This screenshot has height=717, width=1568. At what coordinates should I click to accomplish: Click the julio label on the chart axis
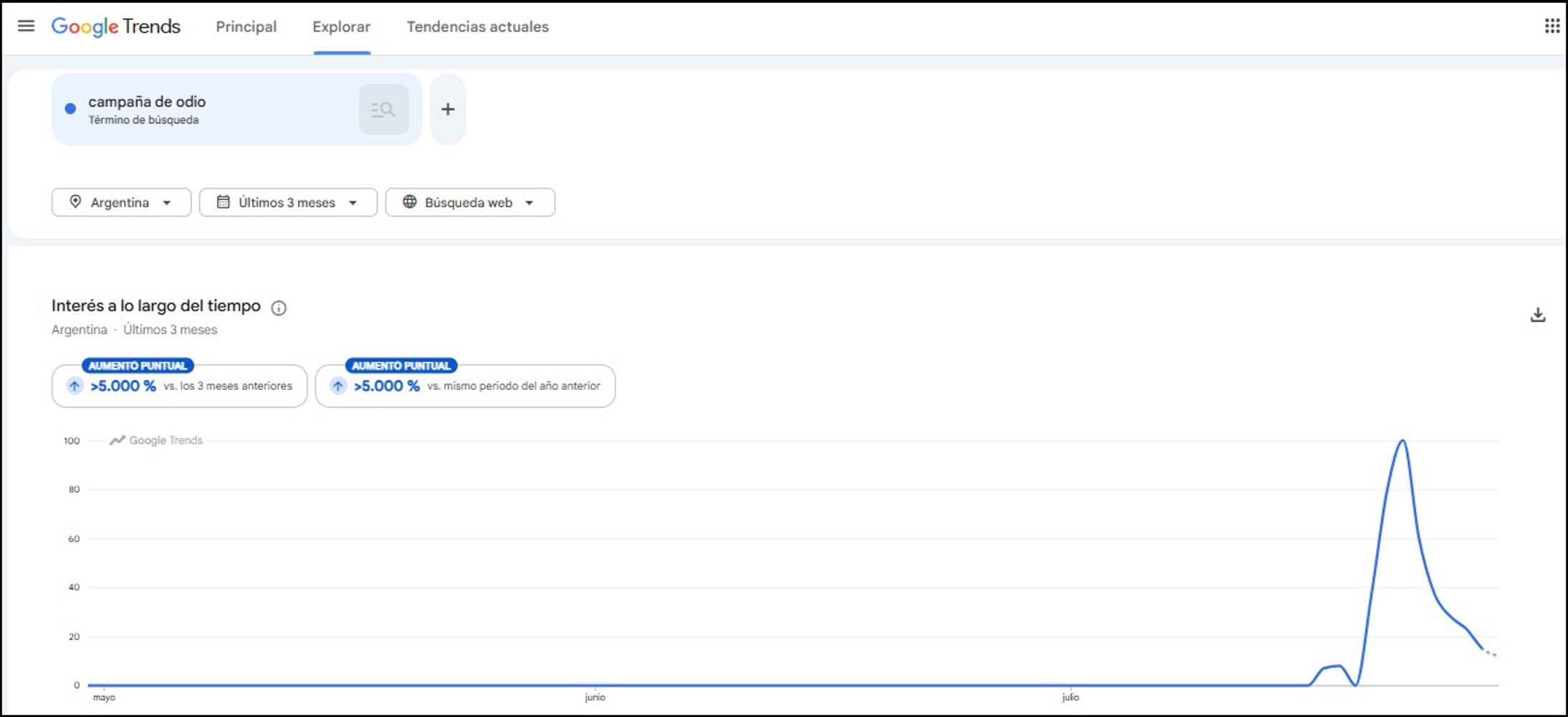(1070, 697)
